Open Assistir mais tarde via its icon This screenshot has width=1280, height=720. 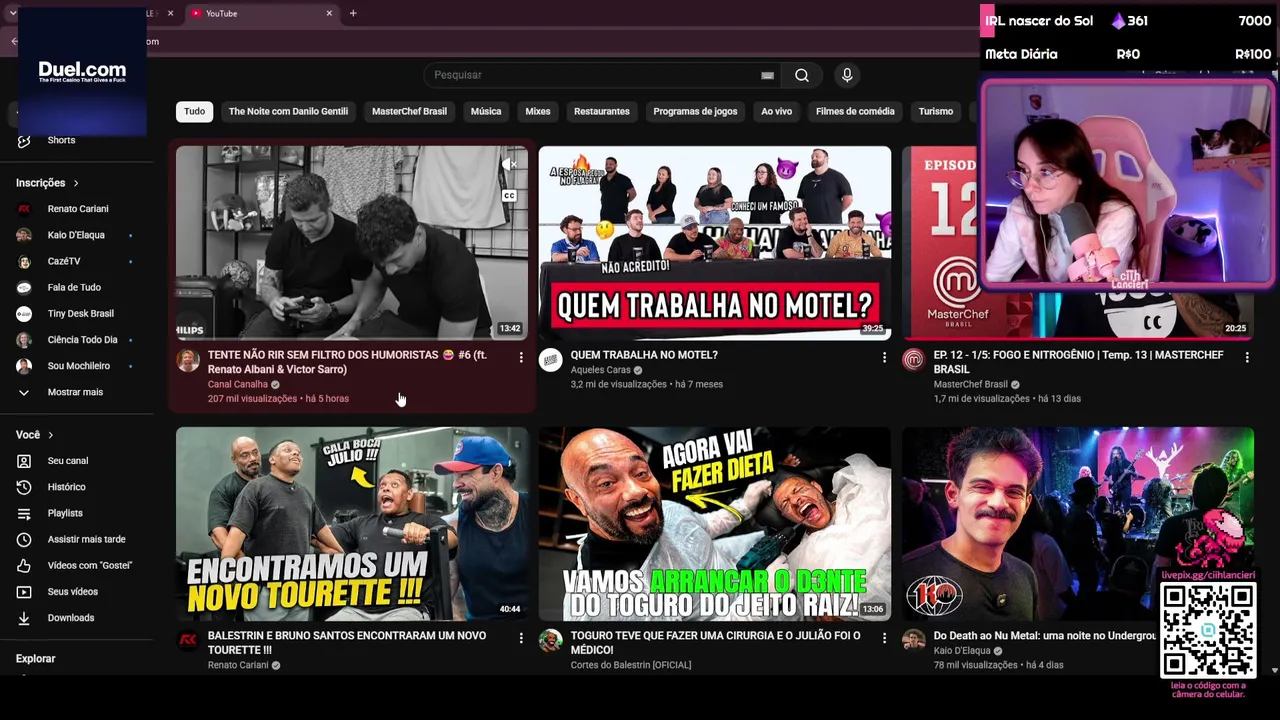[24, 540]
